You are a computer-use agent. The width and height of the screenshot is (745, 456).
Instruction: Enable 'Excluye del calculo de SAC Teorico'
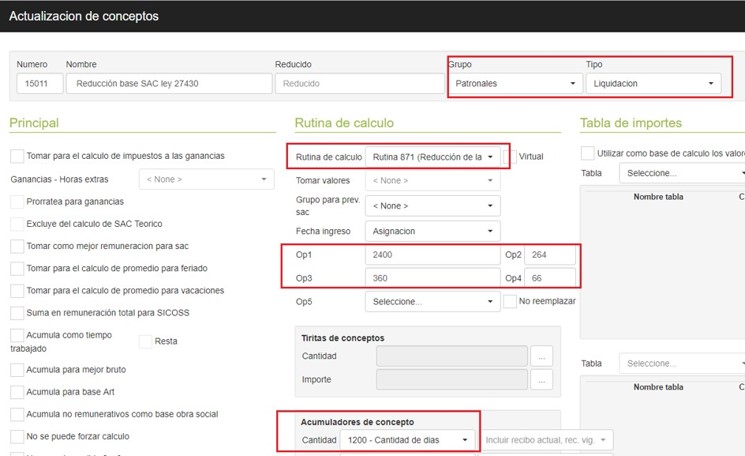pyautogui.click(x=17, y=223)
